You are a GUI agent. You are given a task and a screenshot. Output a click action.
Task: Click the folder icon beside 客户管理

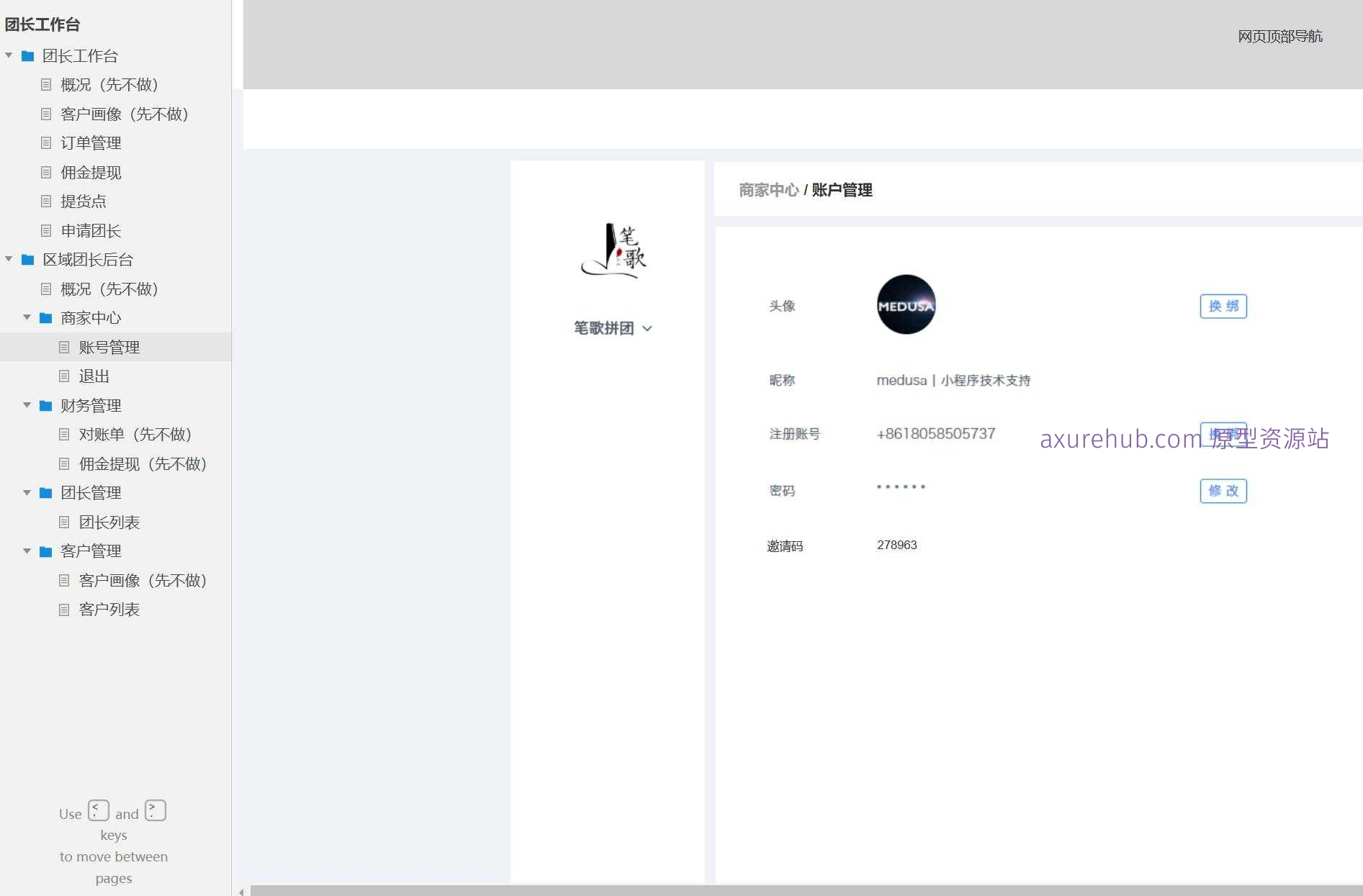45,551
